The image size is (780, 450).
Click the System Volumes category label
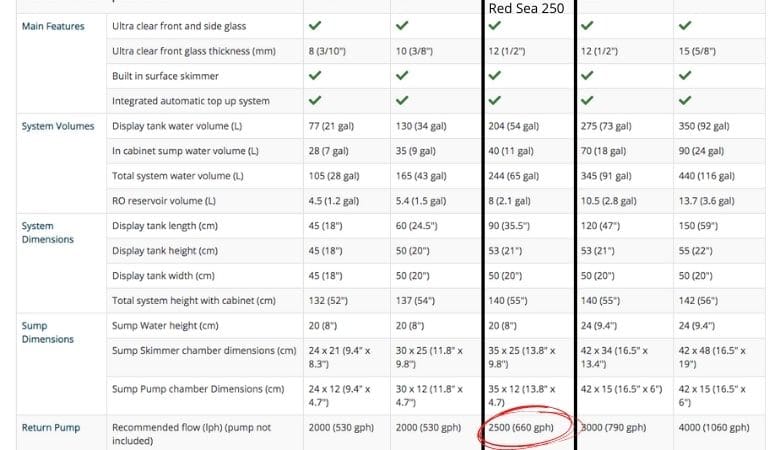(x=58, y=126)
